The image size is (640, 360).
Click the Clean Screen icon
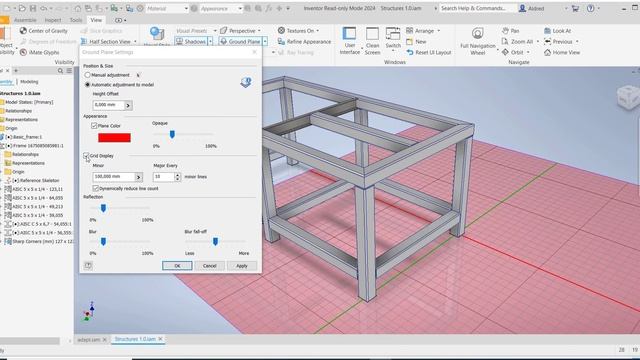tap(372, 33)
